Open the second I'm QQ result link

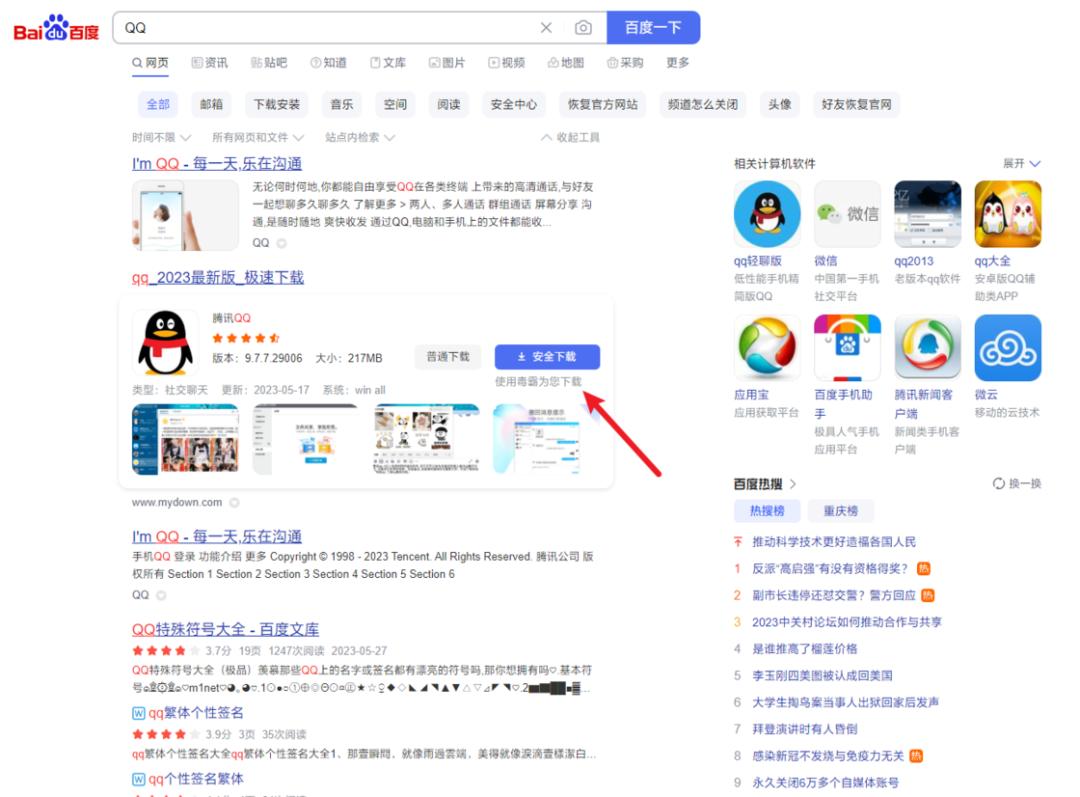217,537
